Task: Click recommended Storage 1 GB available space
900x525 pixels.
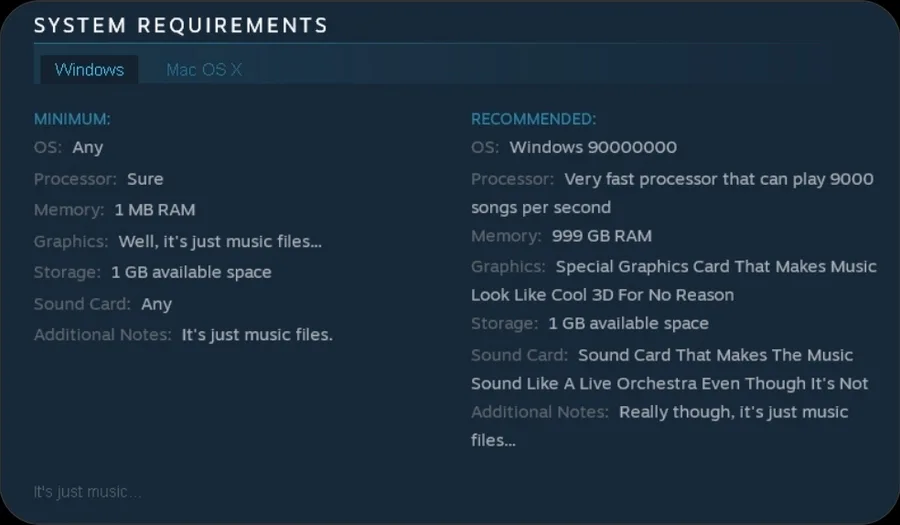Action: click(x=629, y=324)
